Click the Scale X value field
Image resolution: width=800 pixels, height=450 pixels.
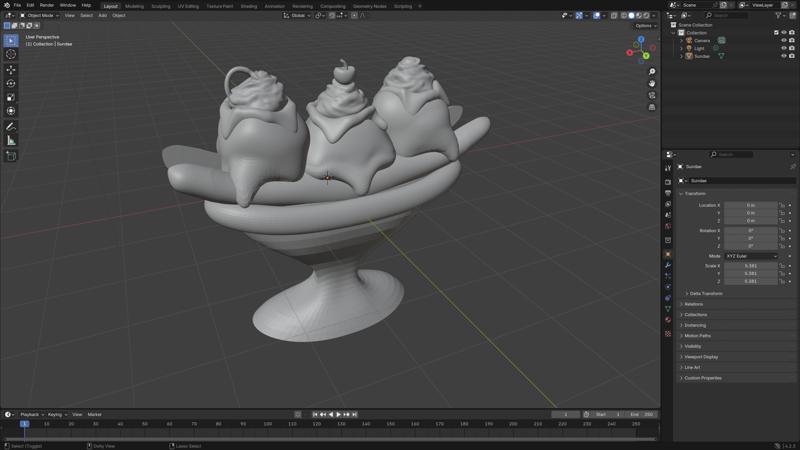tap(751, 266)
